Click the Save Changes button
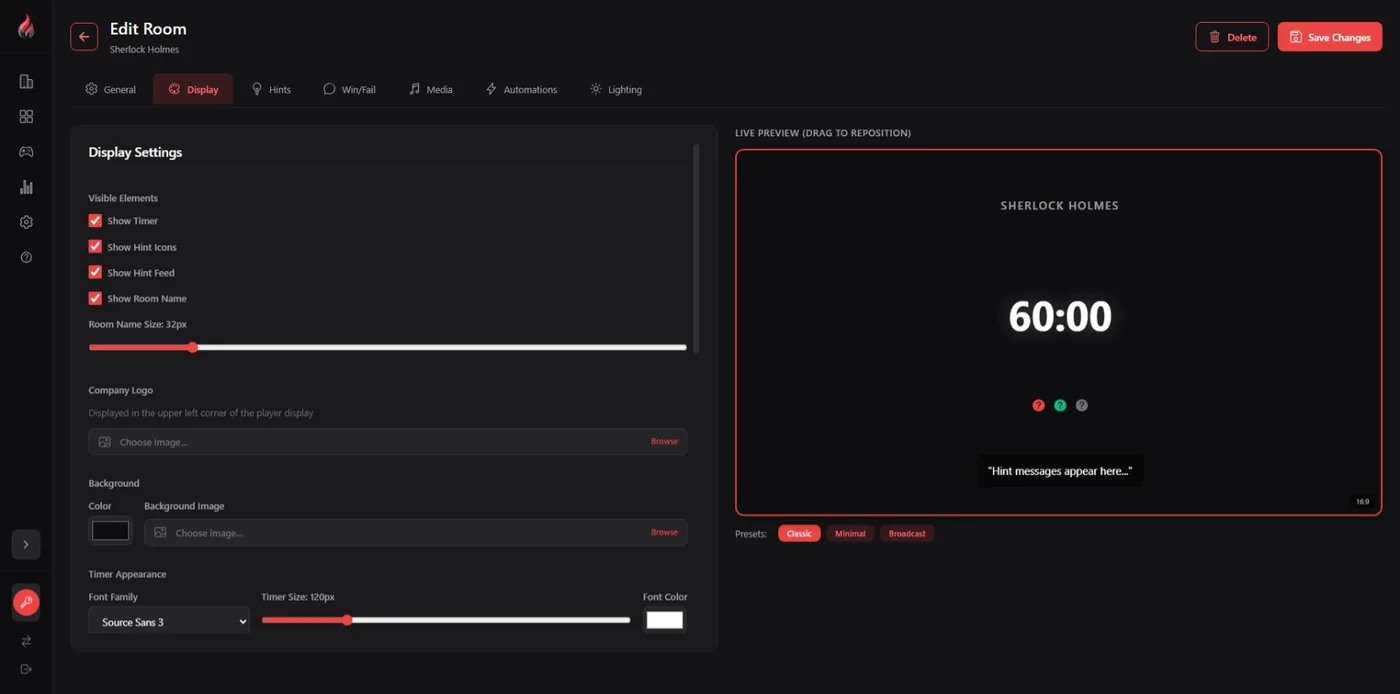 [x=1330, y=37]
